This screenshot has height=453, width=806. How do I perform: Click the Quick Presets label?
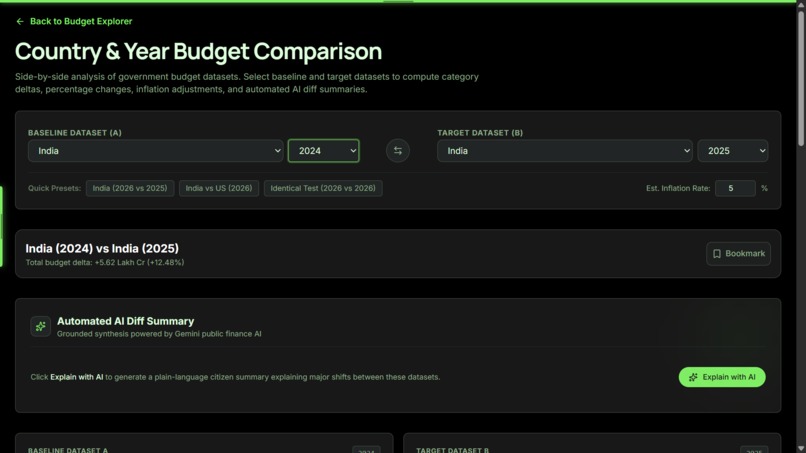tap(54, 188)
